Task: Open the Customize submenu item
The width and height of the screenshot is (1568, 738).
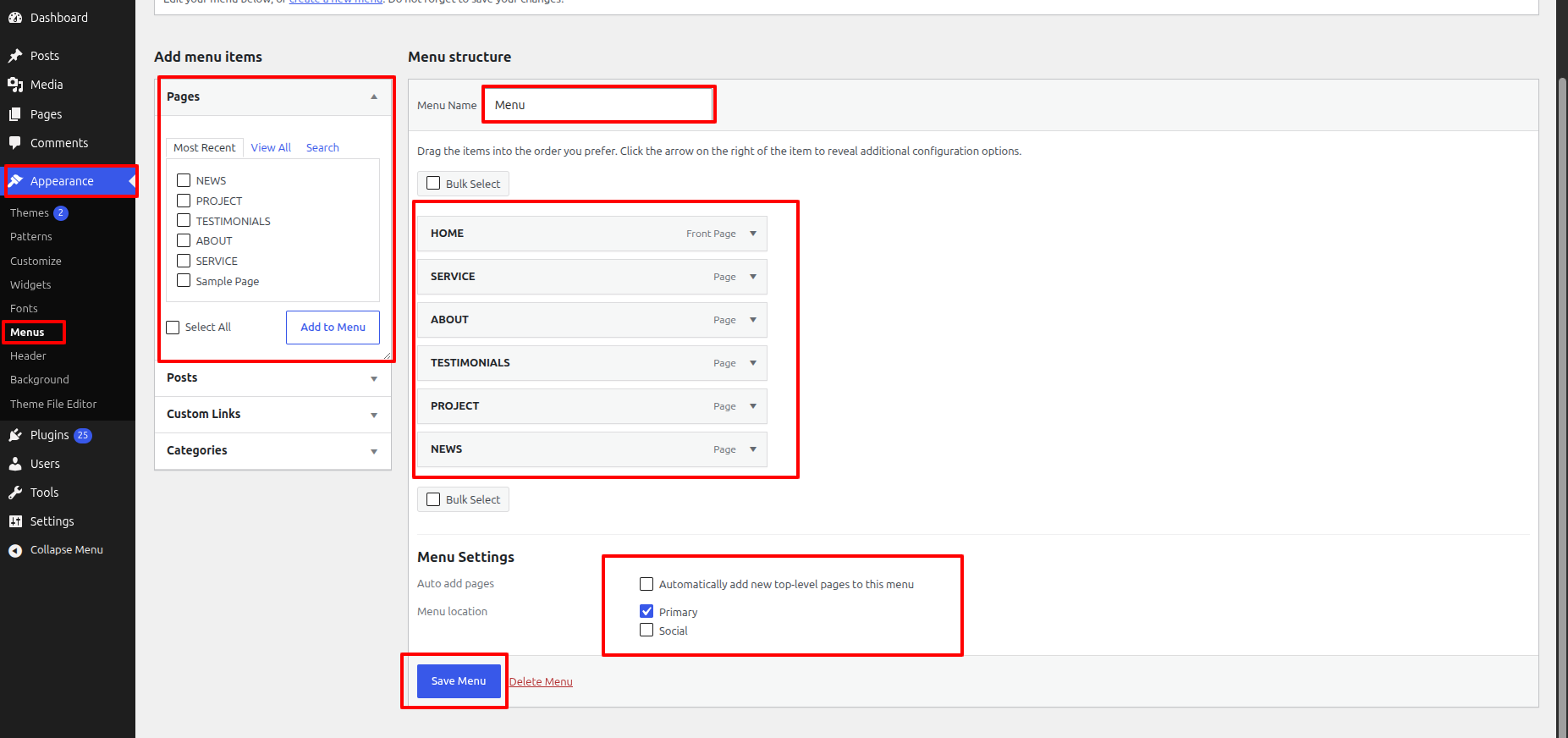Action: 36,262
